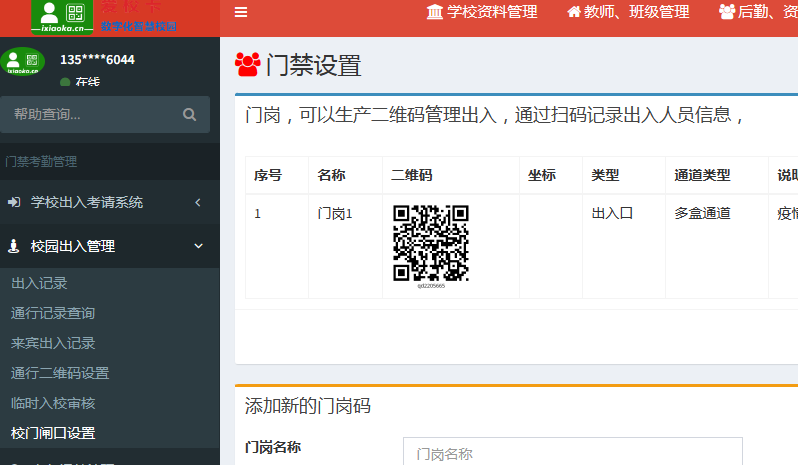Collapse 校园出入管理 with its down chevron
The height and width of the screenshot is (465, 798).
point(198,246)
